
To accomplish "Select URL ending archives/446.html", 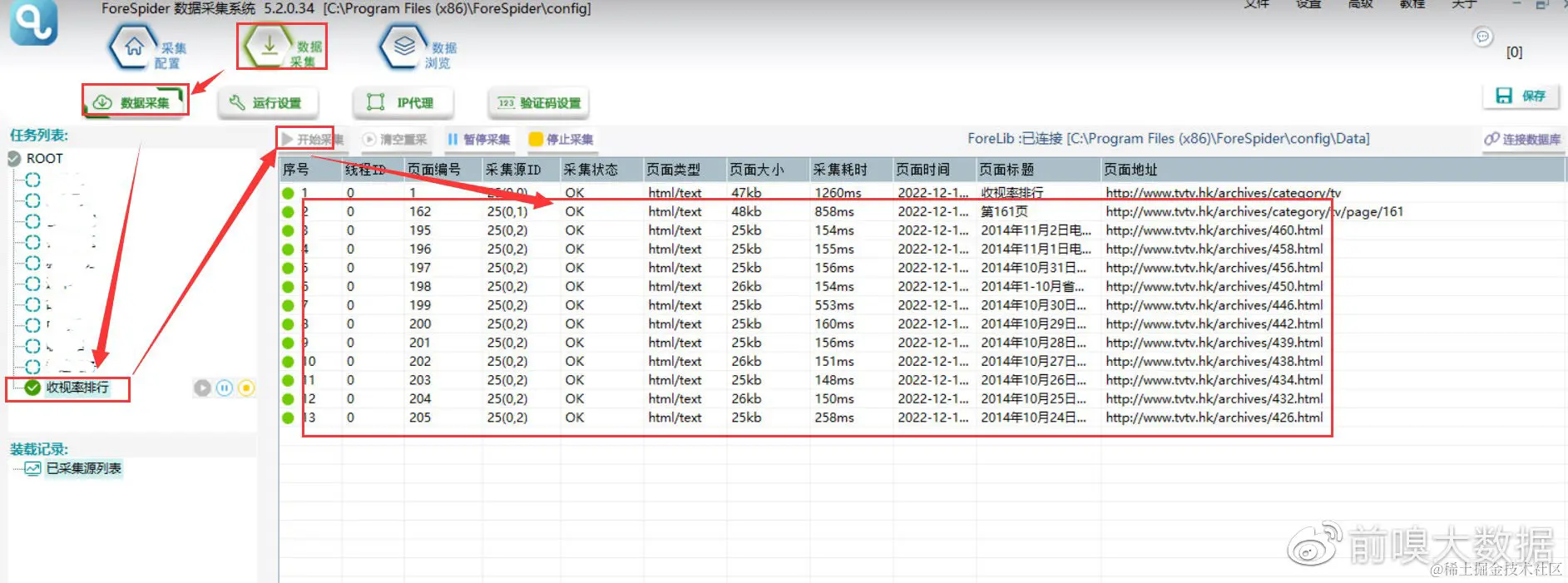I will pyautogui.click(x=1214, y=305).
